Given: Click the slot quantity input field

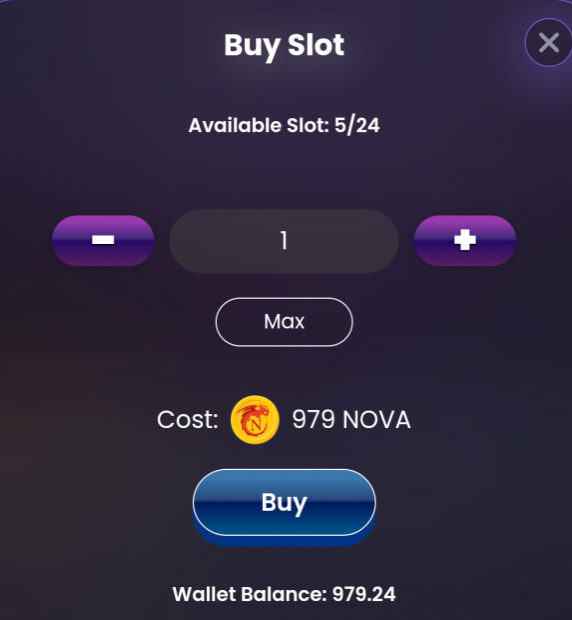Looking at the screenshot, I should click(284, 241).
